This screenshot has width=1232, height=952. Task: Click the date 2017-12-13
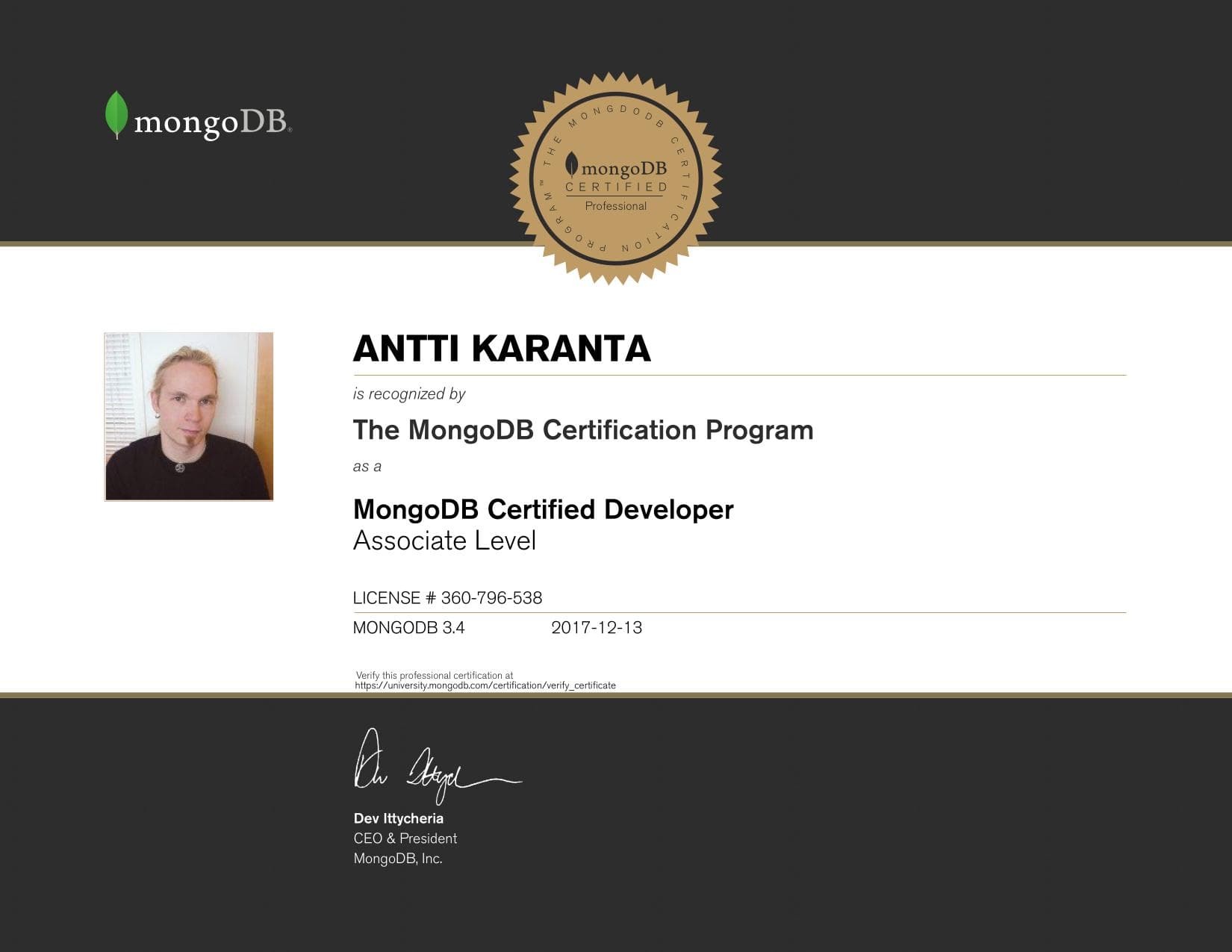tap(597, 628)
